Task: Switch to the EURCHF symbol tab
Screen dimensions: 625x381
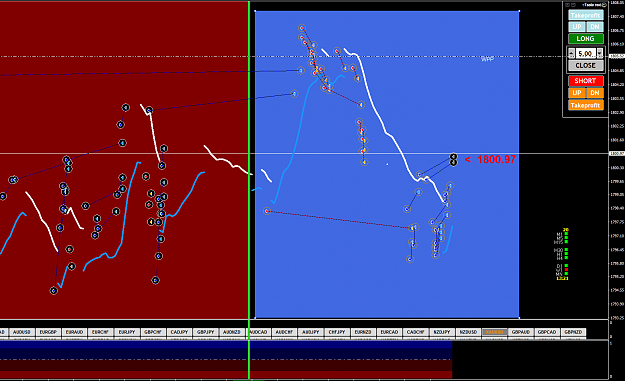Action: pyautogui.click(x=100, y=332)
